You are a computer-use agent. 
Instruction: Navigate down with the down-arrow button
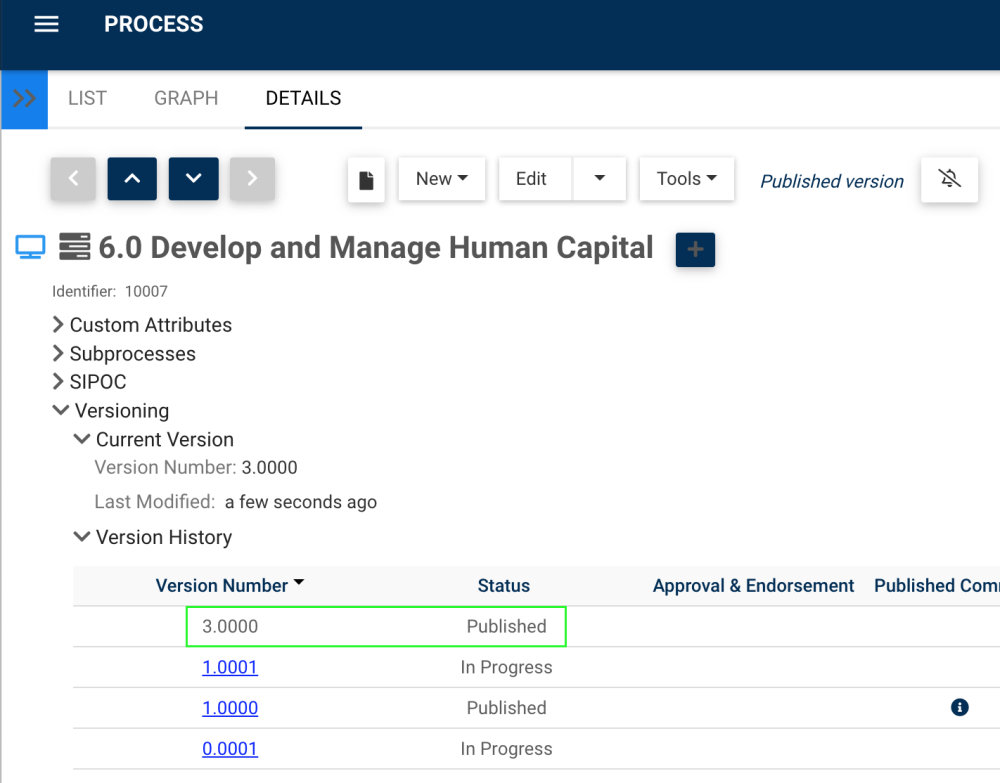[193, 179]
